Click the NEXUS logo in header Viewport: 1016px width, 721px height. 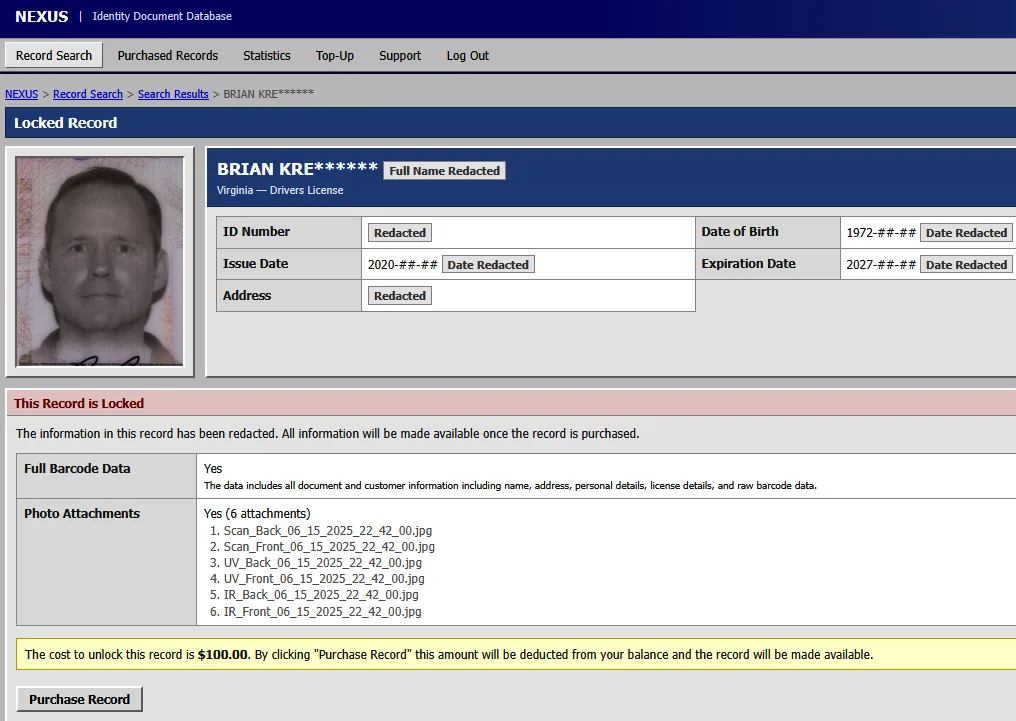pos(41,16)
